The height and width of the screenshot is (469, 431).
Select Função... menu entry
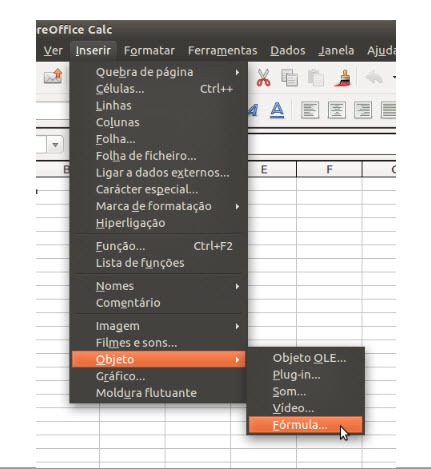(x=158, y=246)
